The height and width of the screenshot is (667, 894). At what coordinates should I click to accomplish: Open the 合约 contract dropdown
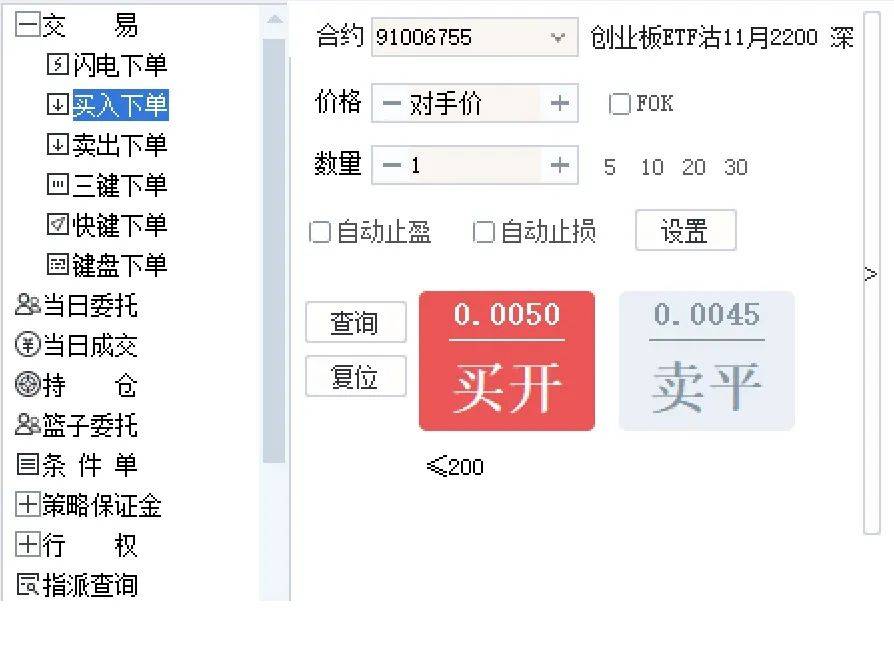(558, 37)
